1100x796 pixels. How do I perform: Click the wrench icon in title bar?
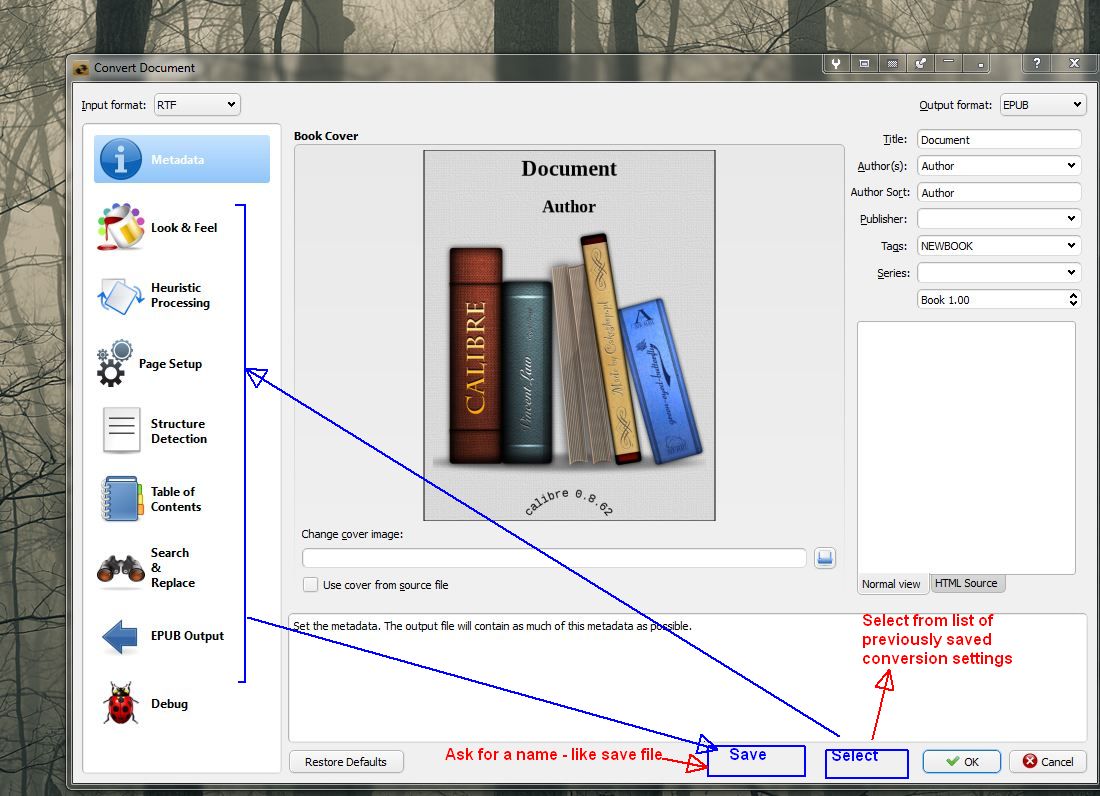(836, 63)
